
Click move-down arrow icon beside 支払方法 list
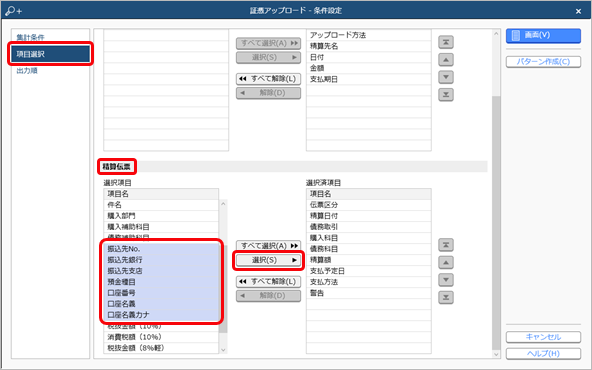(446, 280)
